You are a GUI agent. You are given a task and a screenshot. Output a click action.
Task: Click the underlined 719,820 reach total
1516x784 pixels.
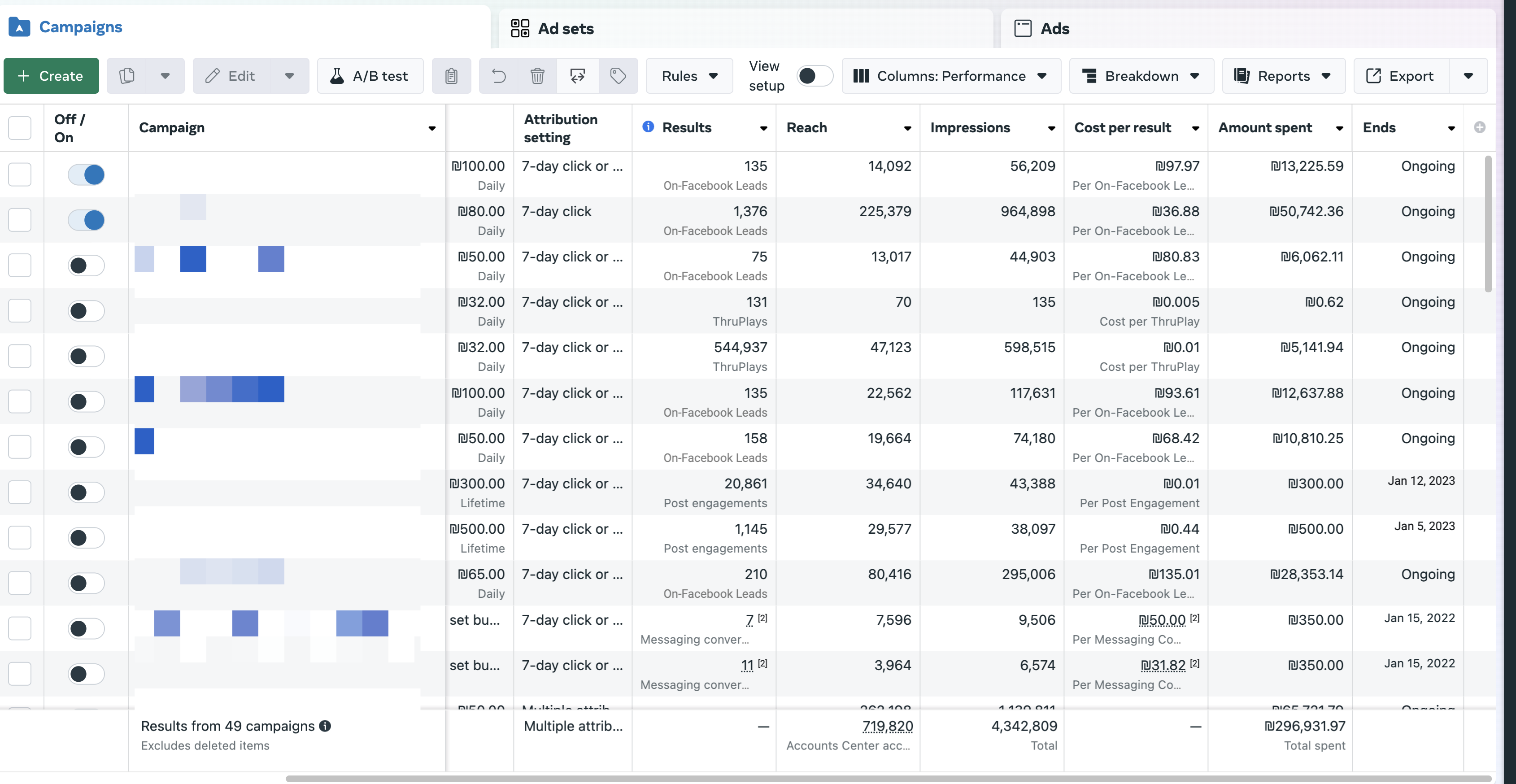[887, 726]
